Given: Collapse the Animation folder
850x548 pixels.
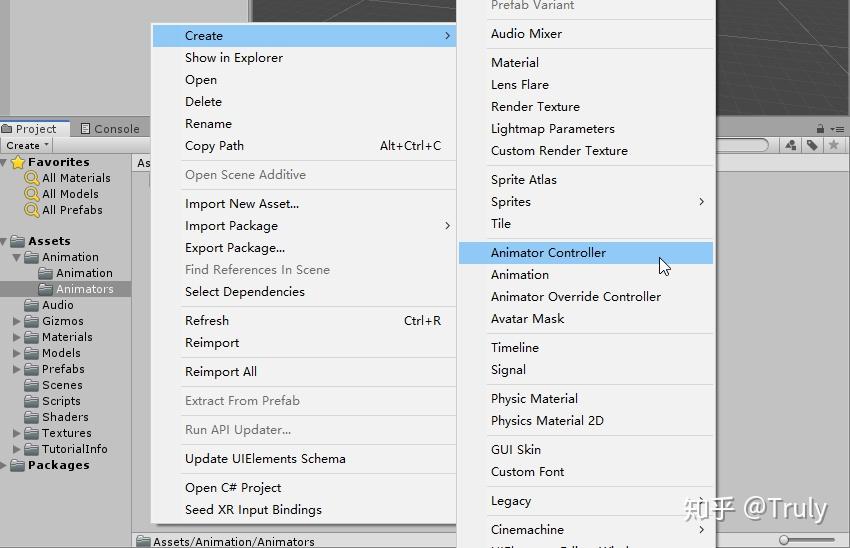Looking at the screenshot, I should click(x=17, y=257).
